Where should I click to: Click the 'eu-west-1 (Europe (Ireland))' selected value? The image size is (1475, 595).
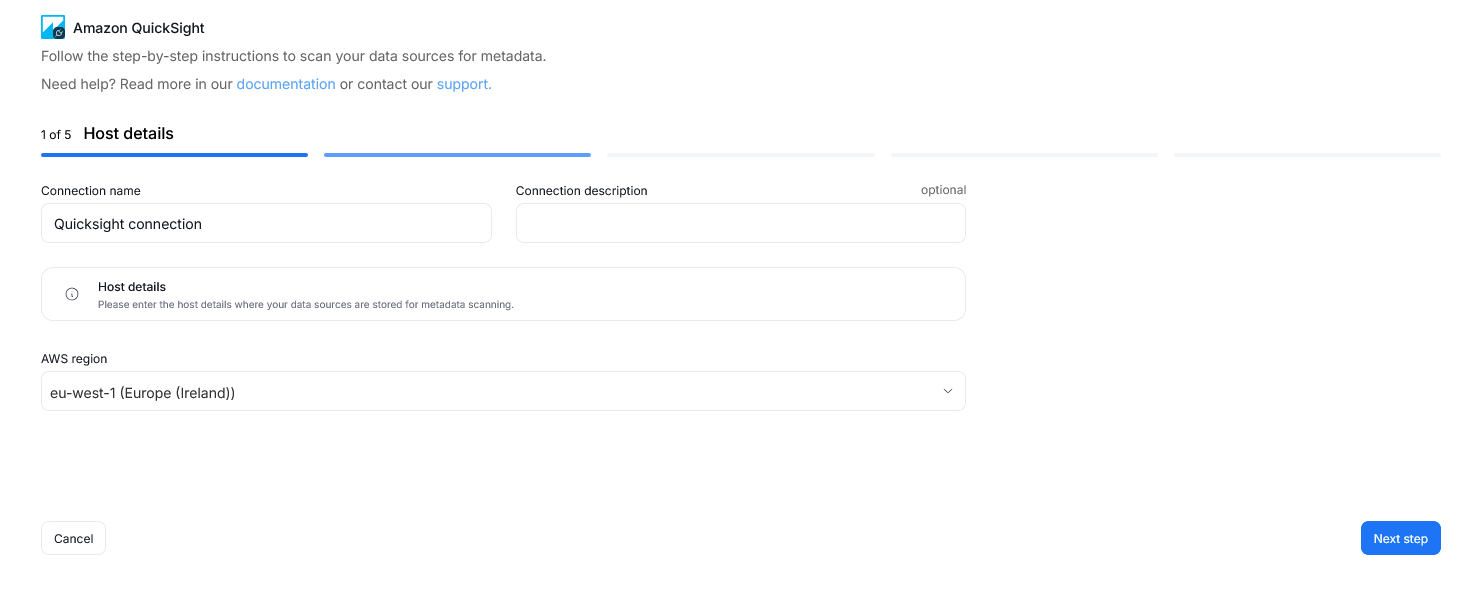(x=143, y=393)
